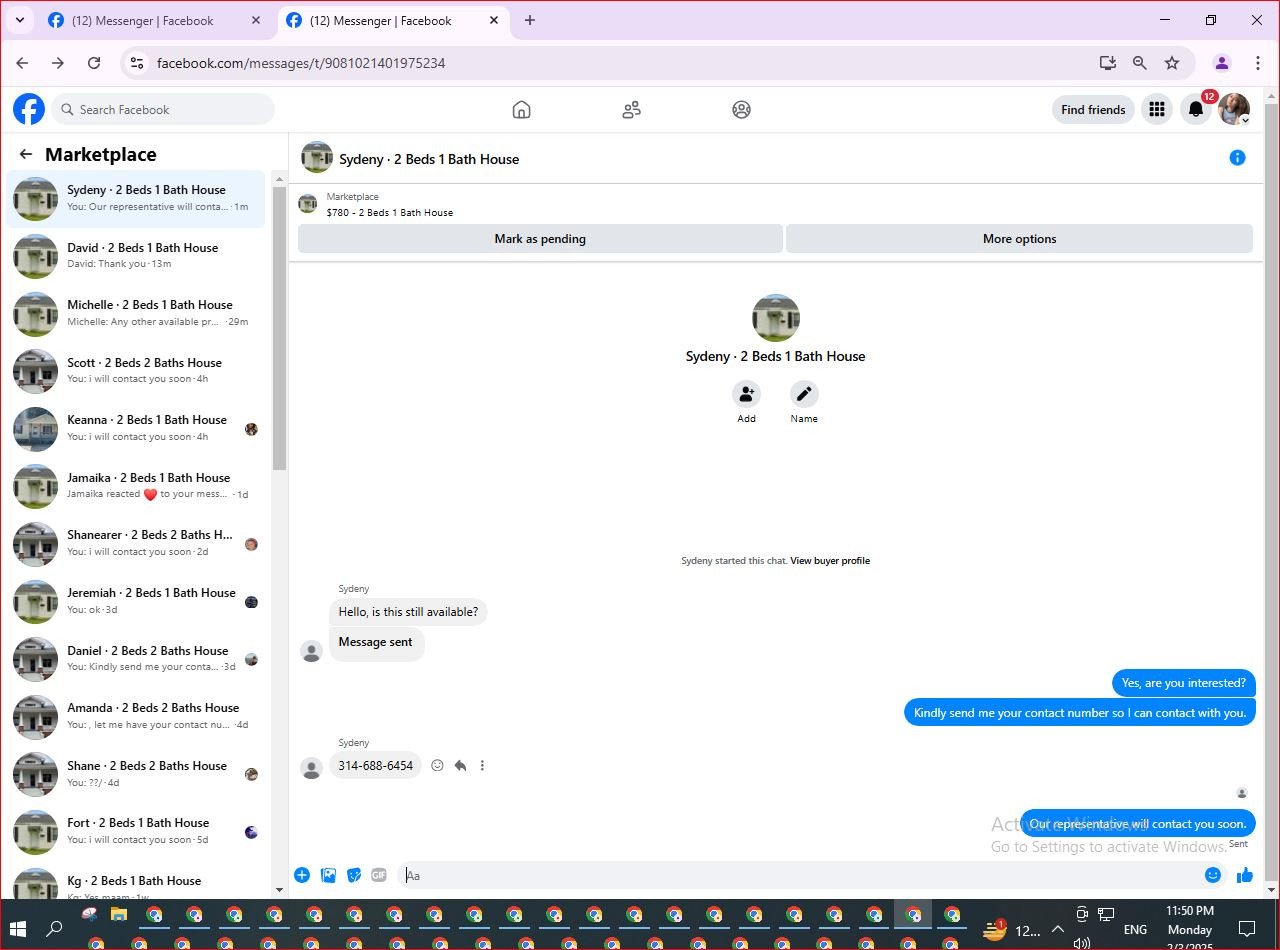Open View buyer profile link
This screenshot has width=1280, height=950.
830,561
